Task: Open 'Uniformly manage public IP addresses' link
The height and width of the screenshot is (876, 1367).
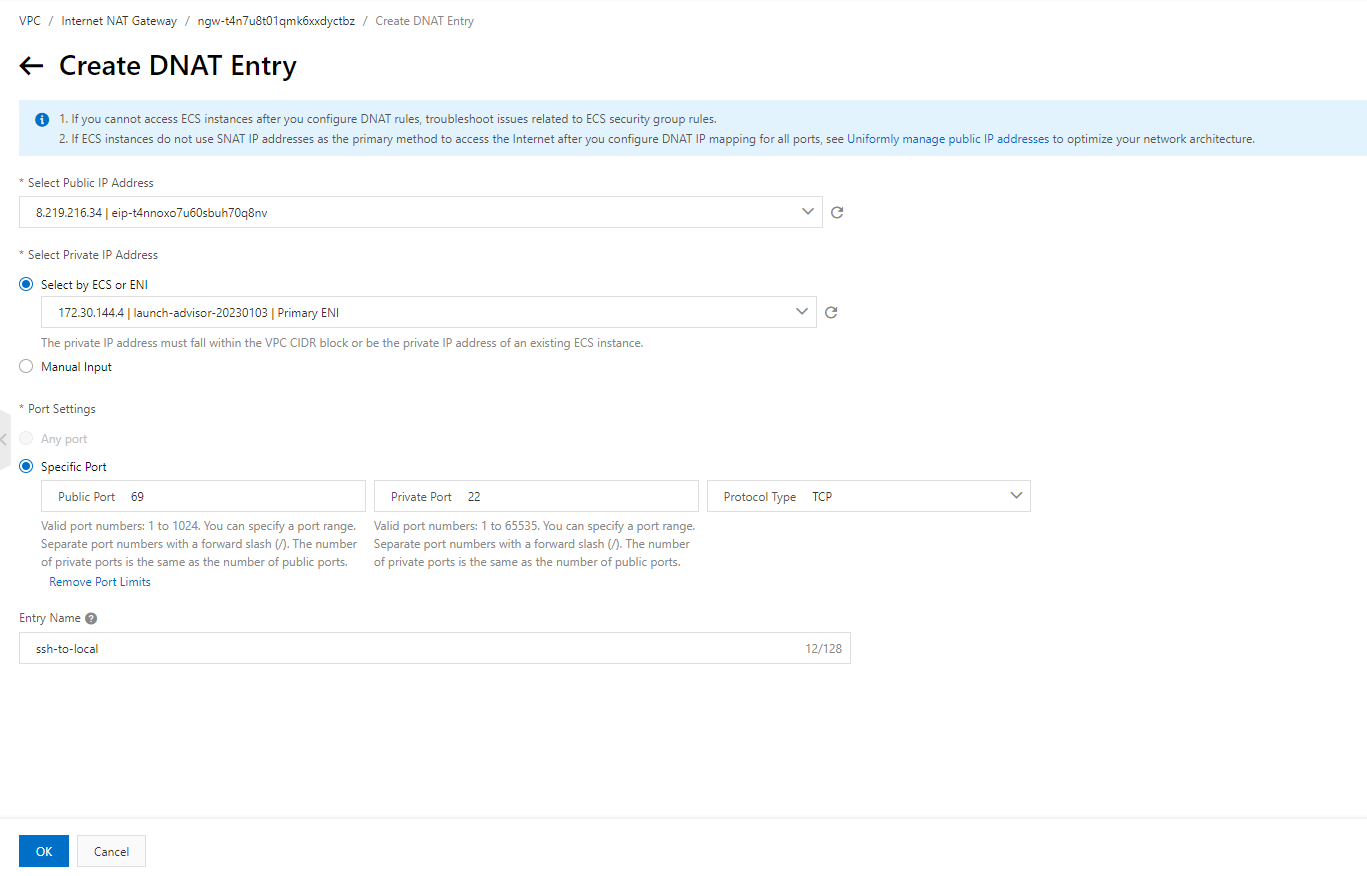Action: pos(947,139)
